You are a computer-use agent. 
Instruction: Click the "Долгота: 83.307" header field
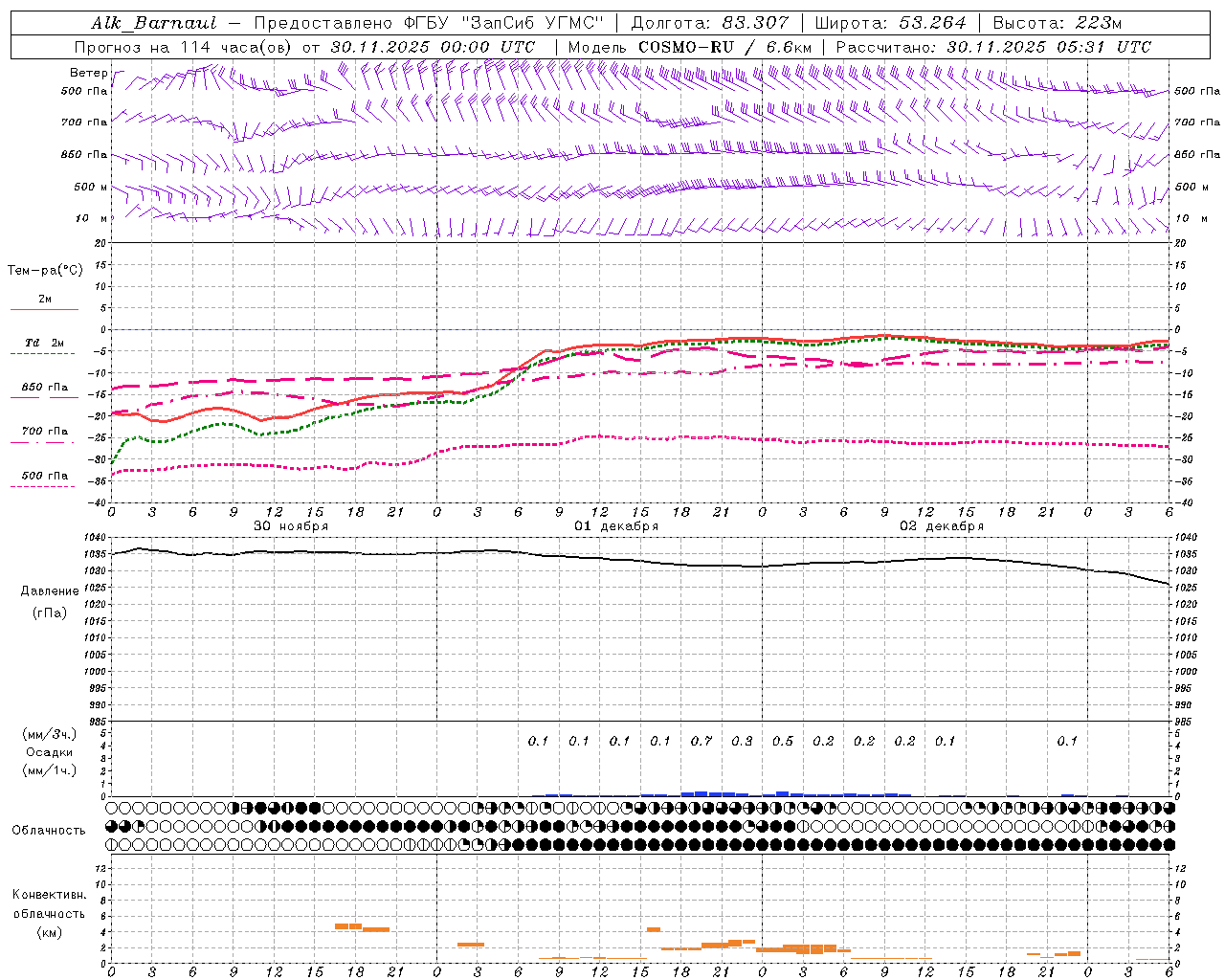(x=710, y=23)
